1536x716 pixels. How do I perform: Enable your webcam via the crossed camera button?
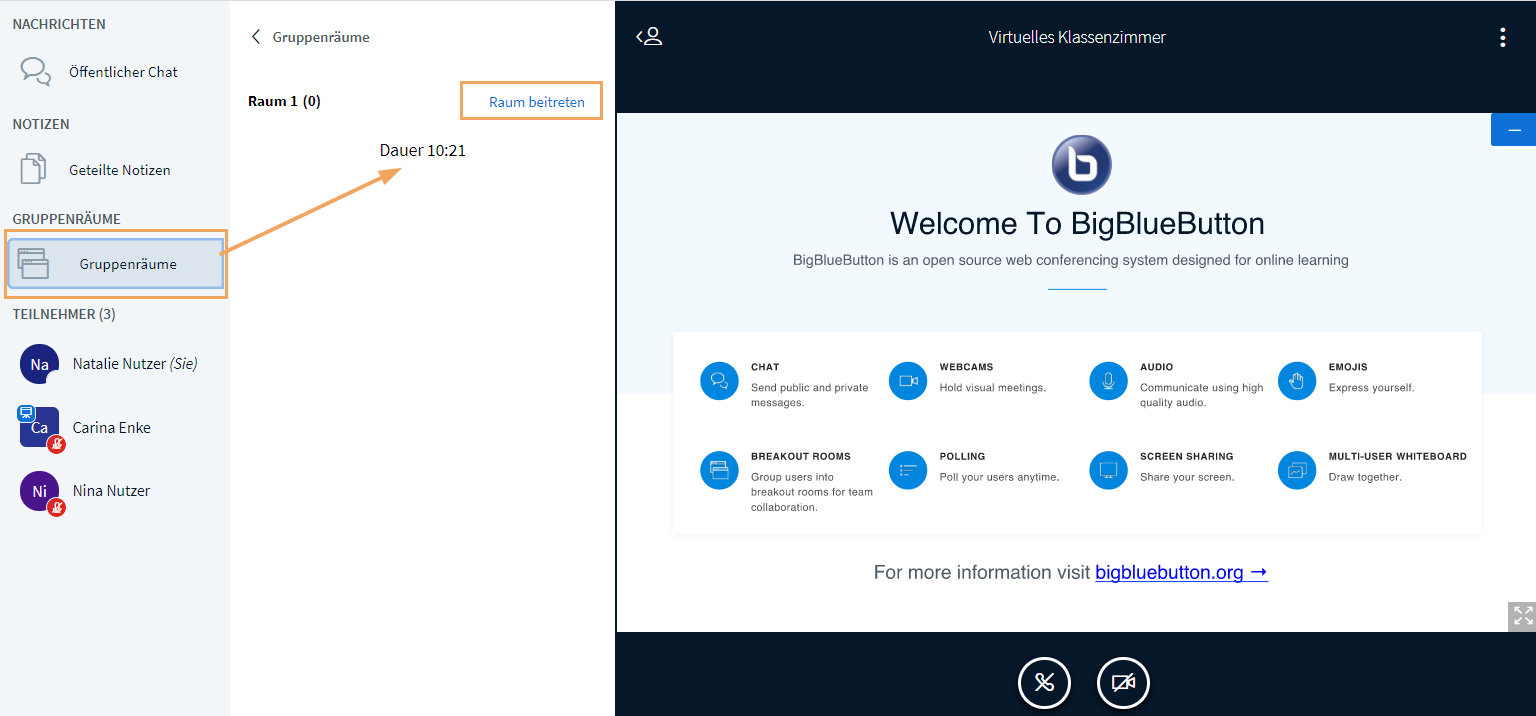(x=1123, y=683)
